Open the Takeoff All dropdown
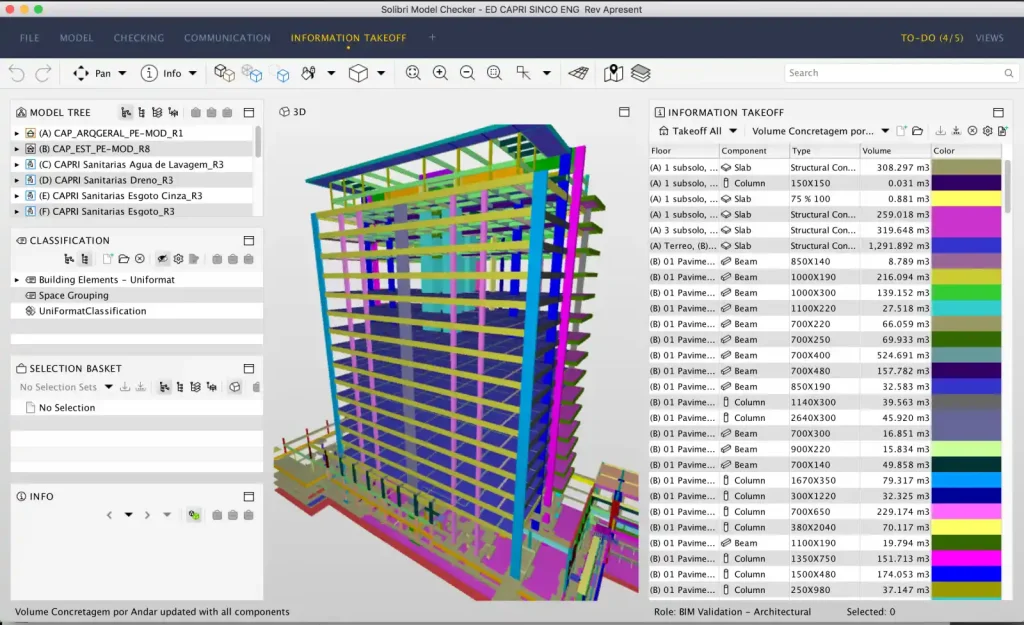1024x625 pixels. click(699, 131)
